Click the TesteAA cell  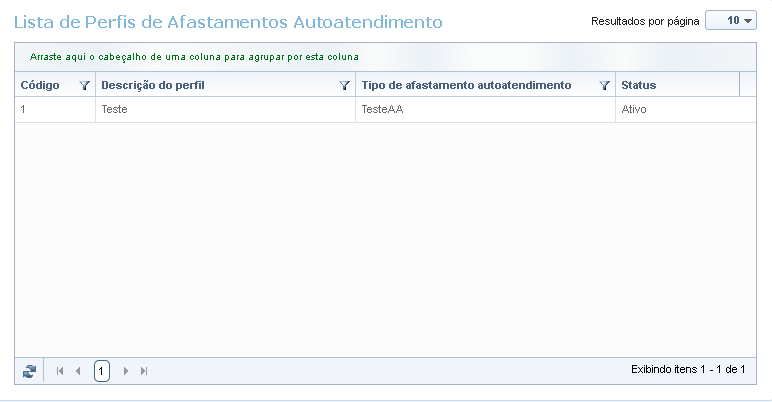click(484, 110)
